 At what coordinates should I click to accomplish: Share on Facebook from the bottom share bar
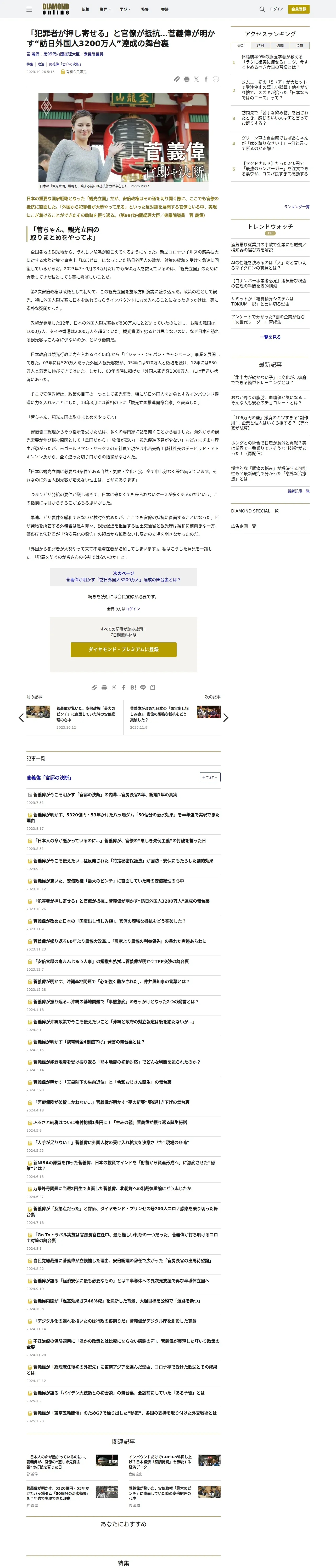click(x=123, y=687)
